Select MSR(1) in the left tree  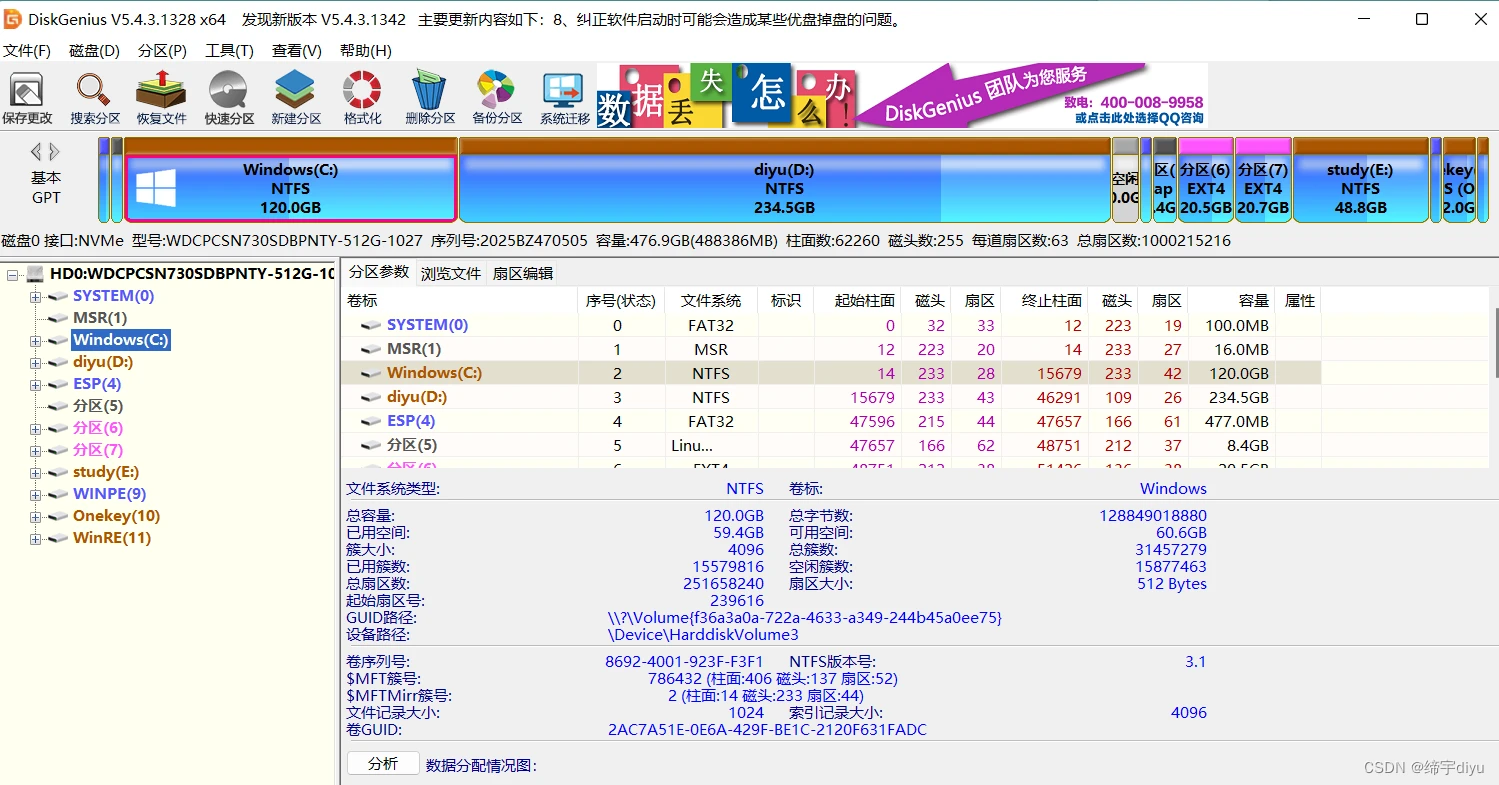tap(100, 318)
